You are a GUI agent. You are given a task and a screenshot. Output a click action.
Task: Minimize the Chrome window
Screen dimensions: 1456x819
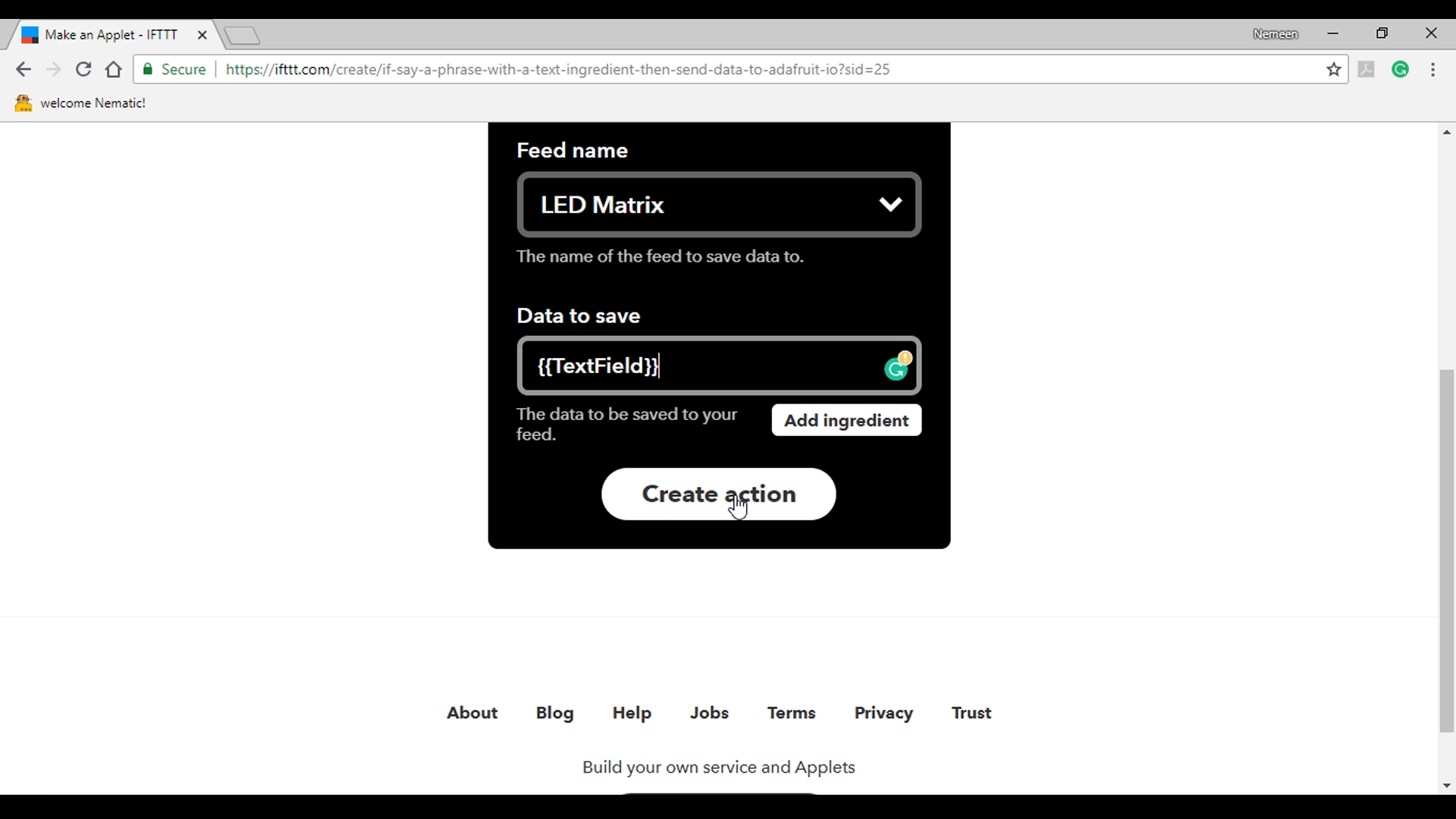(x=1333, y=33)
